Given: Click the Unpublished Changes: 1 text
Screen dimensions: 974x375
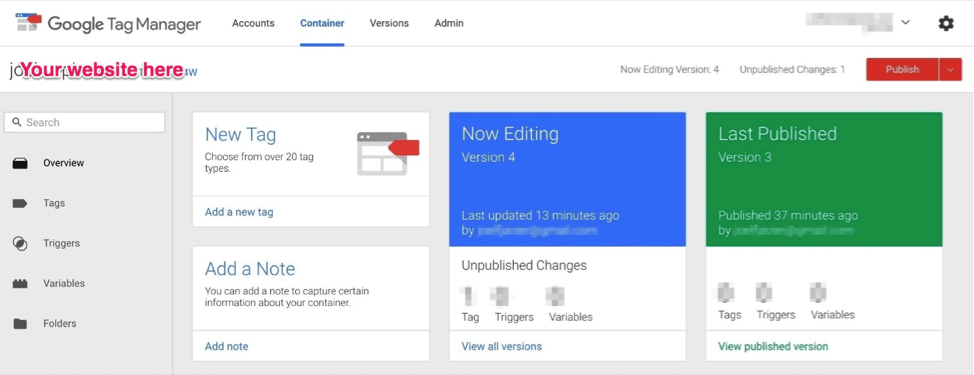Looking at the screenshot, I should click(792, 70).
